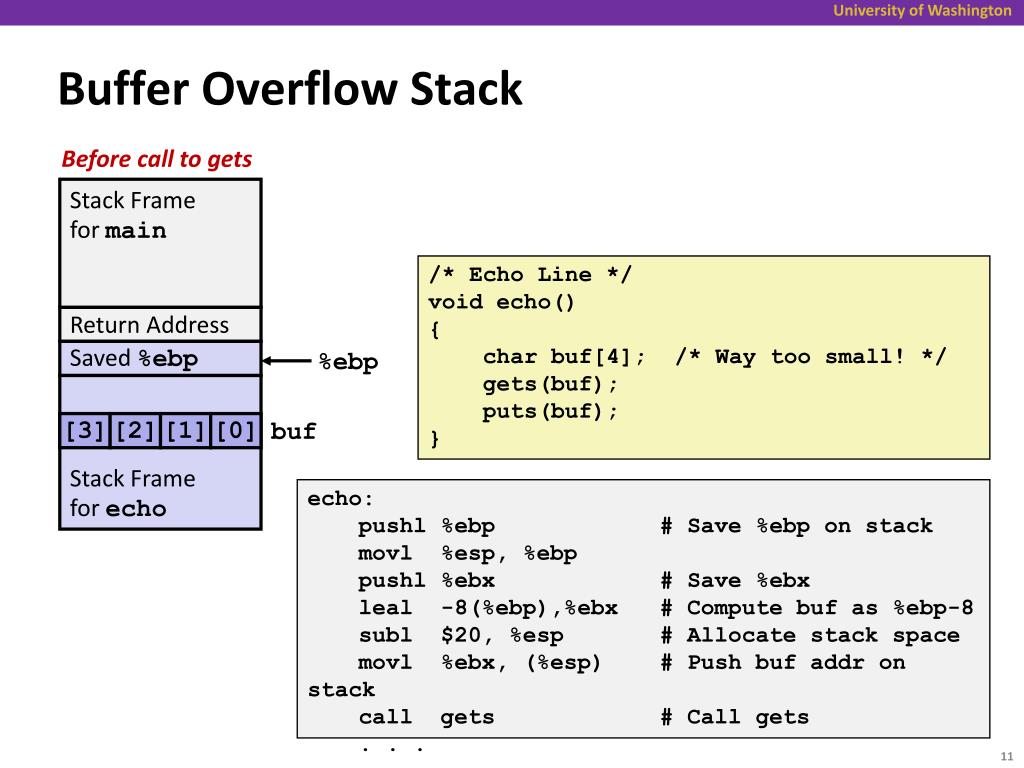Click the 'buf' label beside buffer cells
This screenshot has height=768, width=1024.
click(293, 431)
